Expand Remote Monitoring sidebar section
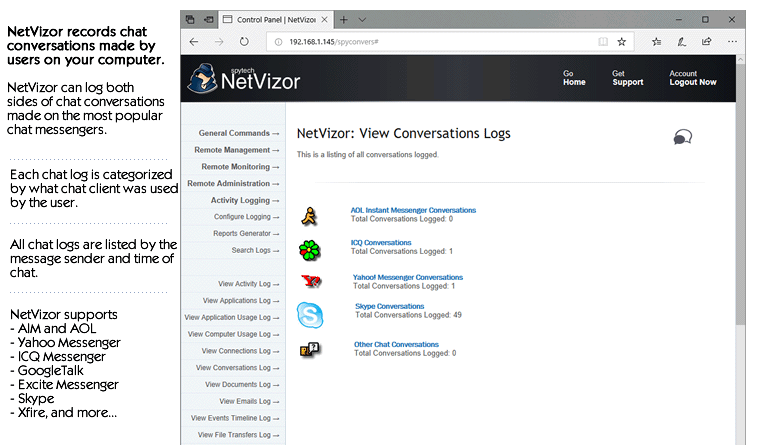This screenshot has width=761, height=445. (x=240, y=166)
